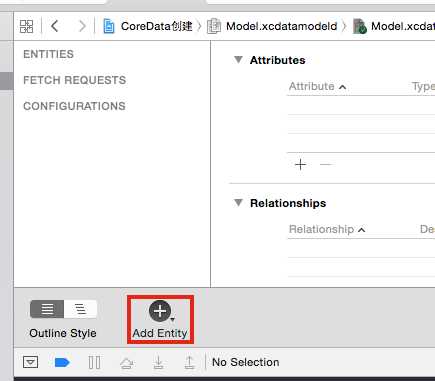
Task: Click the Model.xcdatamodel version icon
Action: coord(360,26)
